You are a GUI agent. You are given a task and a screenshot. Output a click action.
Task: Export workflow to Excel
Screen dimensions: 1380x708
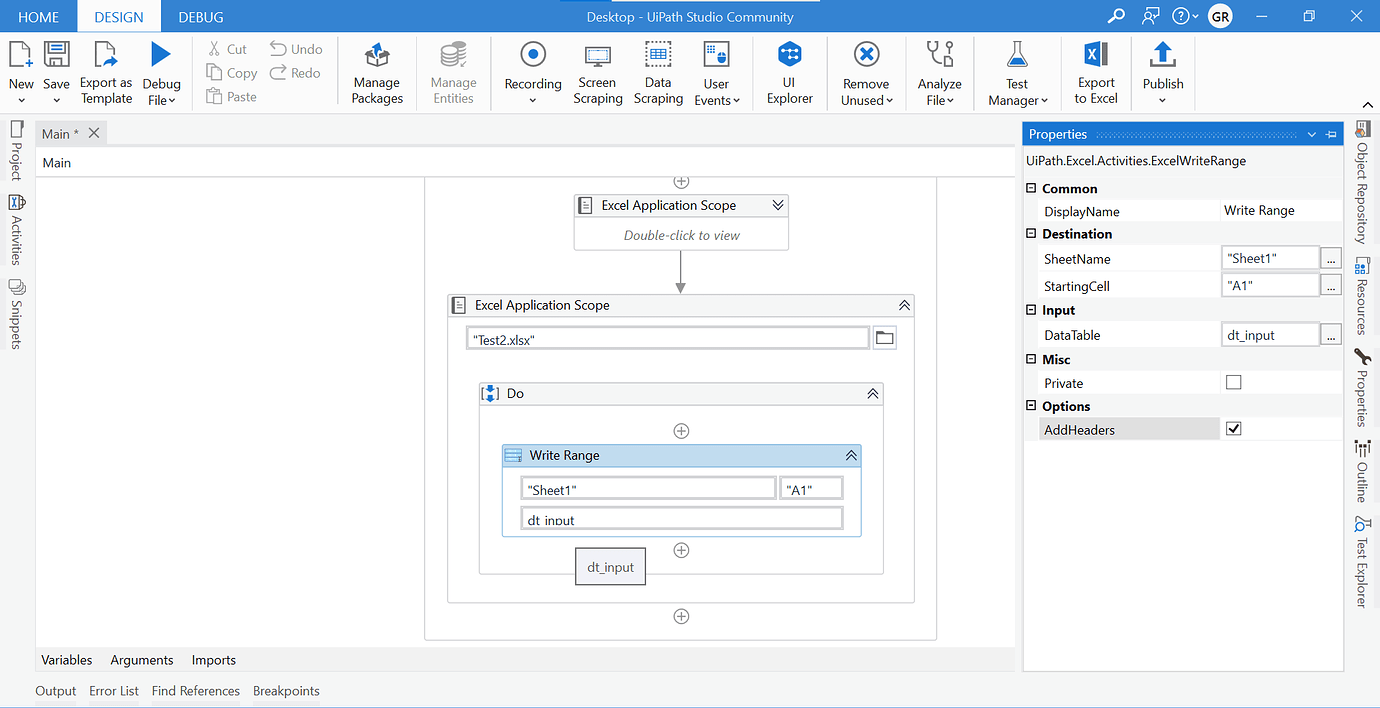[1095, 72]
